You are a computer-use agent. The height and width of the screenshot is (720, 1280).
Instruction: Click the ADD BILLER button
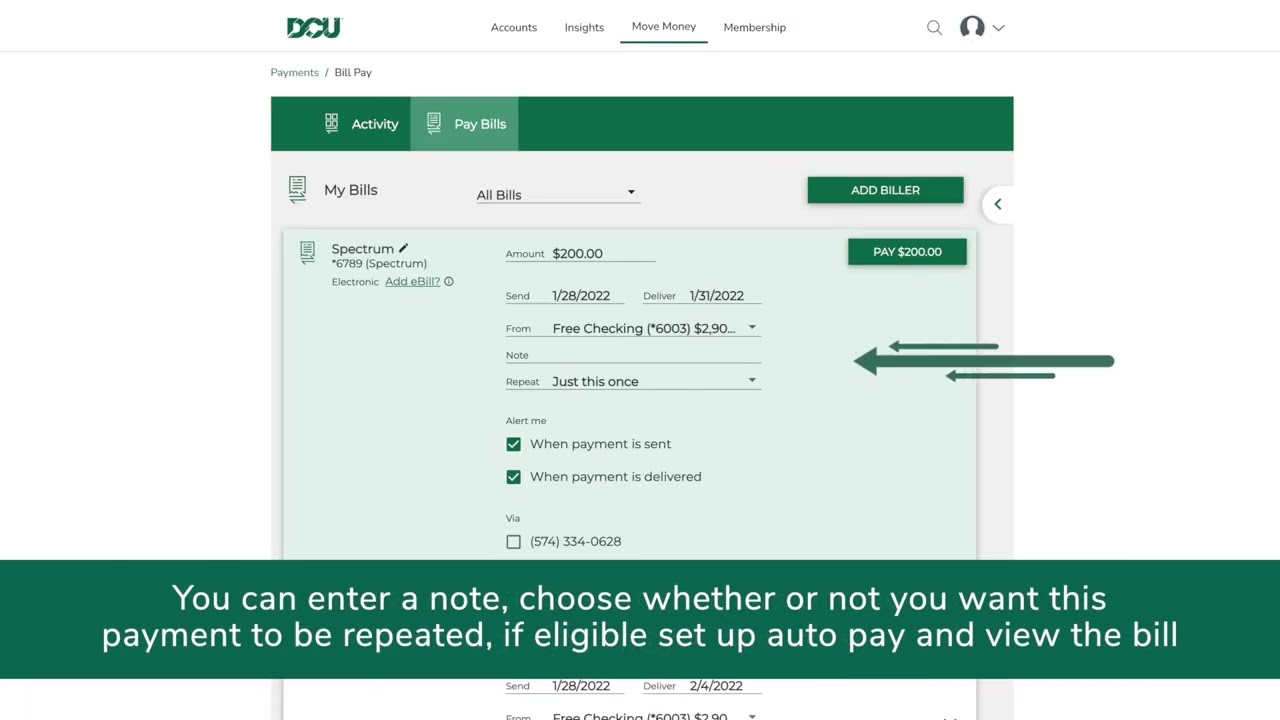click(885, 190)
